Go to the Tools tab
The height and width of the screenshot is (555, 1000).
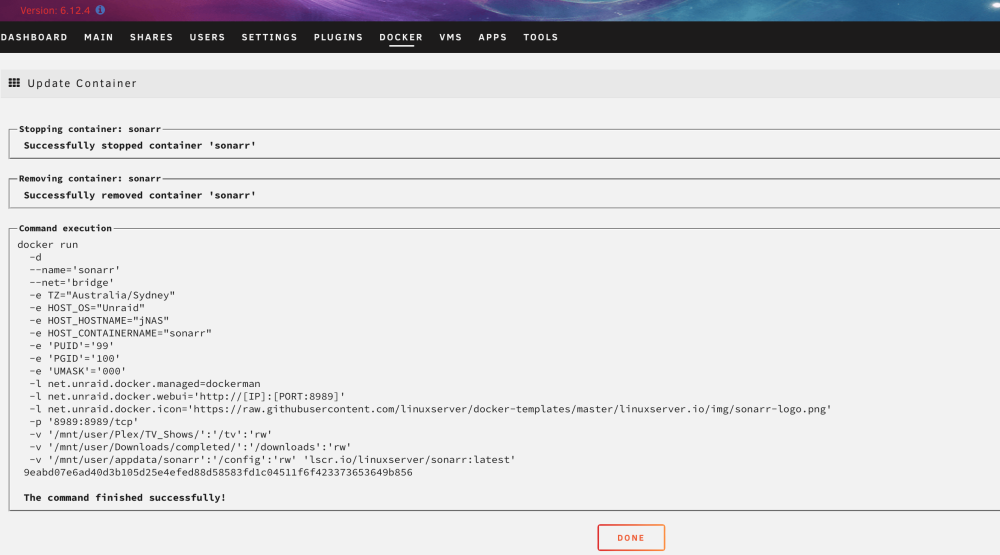click(541, 37)
